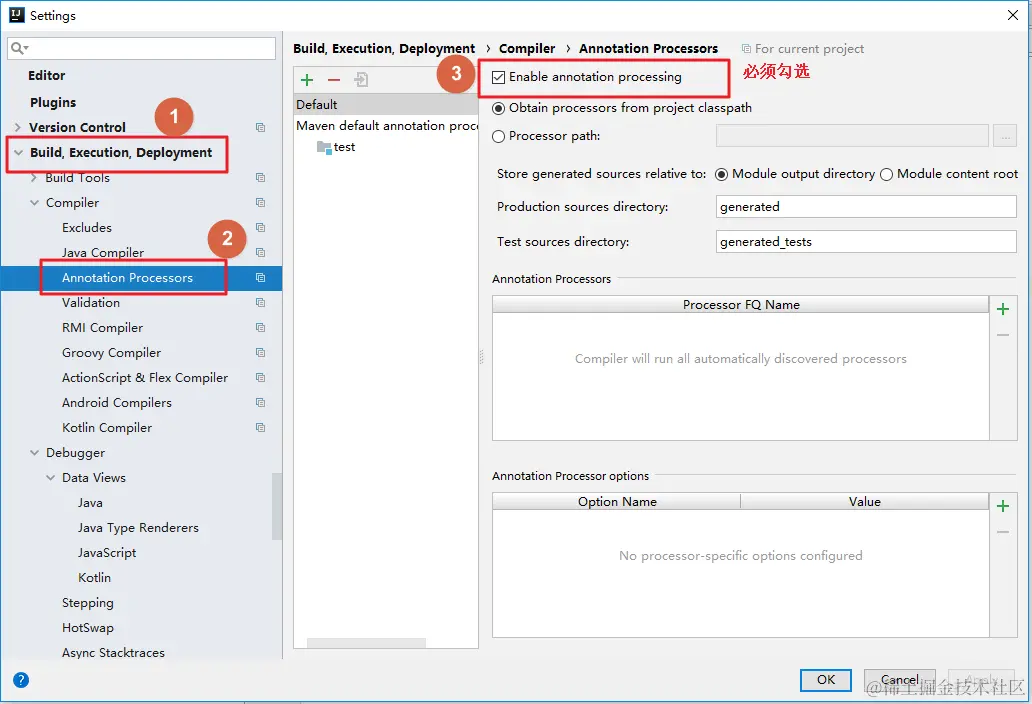Remove the selected annotation processor option
This screenshot has width=1032, height=704.
point(1002,532)
